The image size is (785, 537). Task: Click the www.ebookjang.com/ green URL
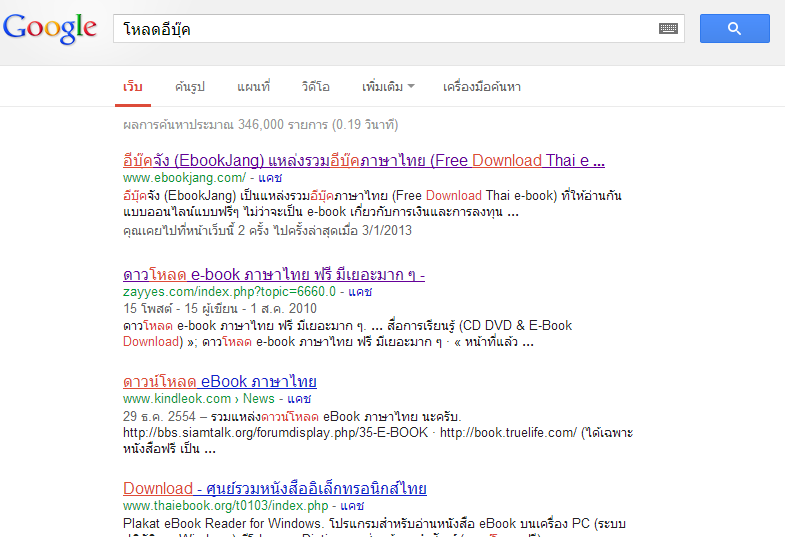(x=184, y=178)
